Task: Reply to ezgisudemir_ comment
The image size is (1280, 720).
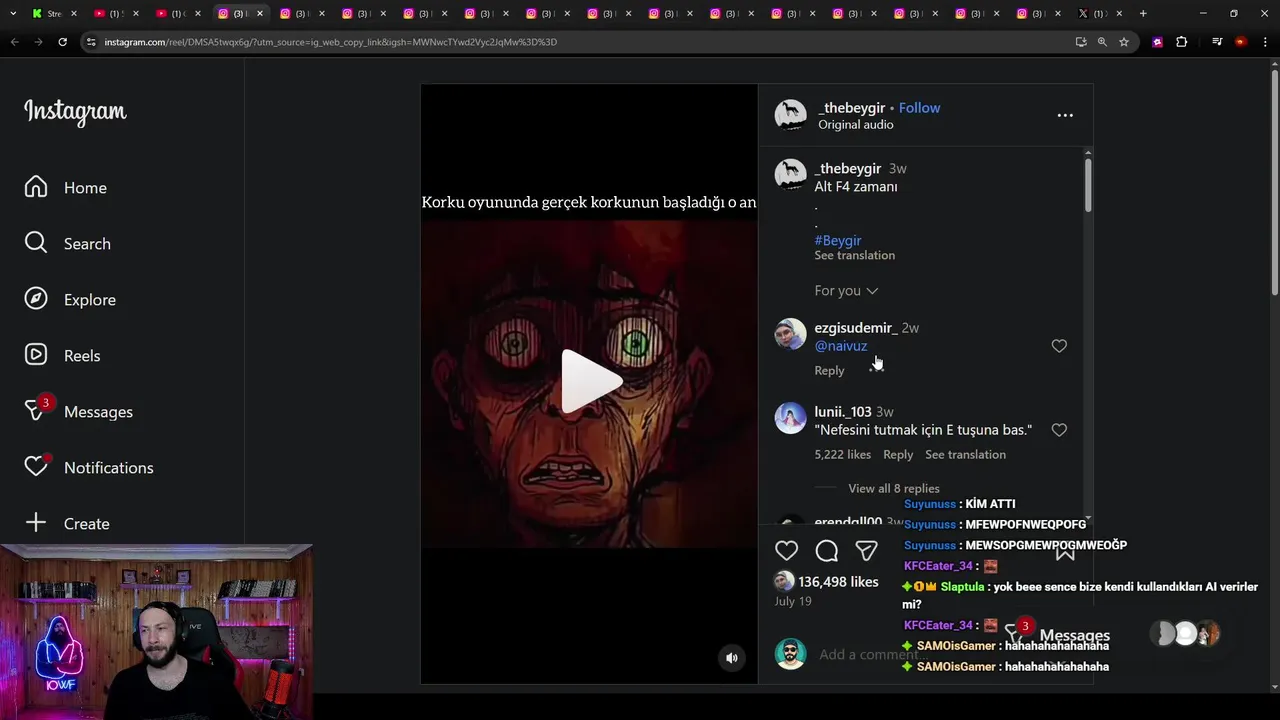Action: [829, 370]
